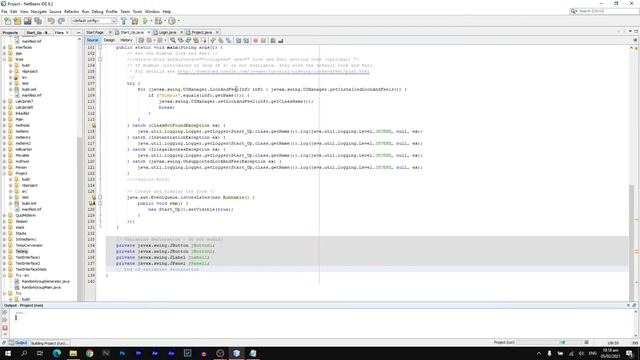The image size is (640, 360).
Task: Expand the Interfaces project node
Action: click(4, 47)
